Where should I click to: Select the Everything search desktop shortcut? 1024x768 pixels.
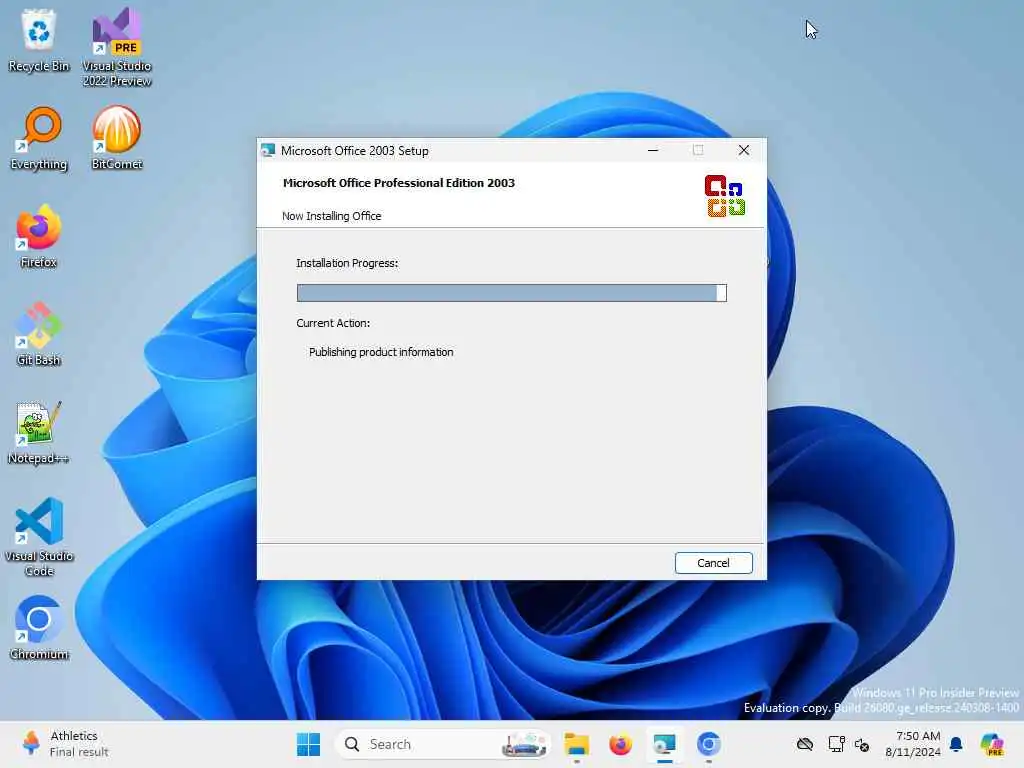click(x=39, y=138)
